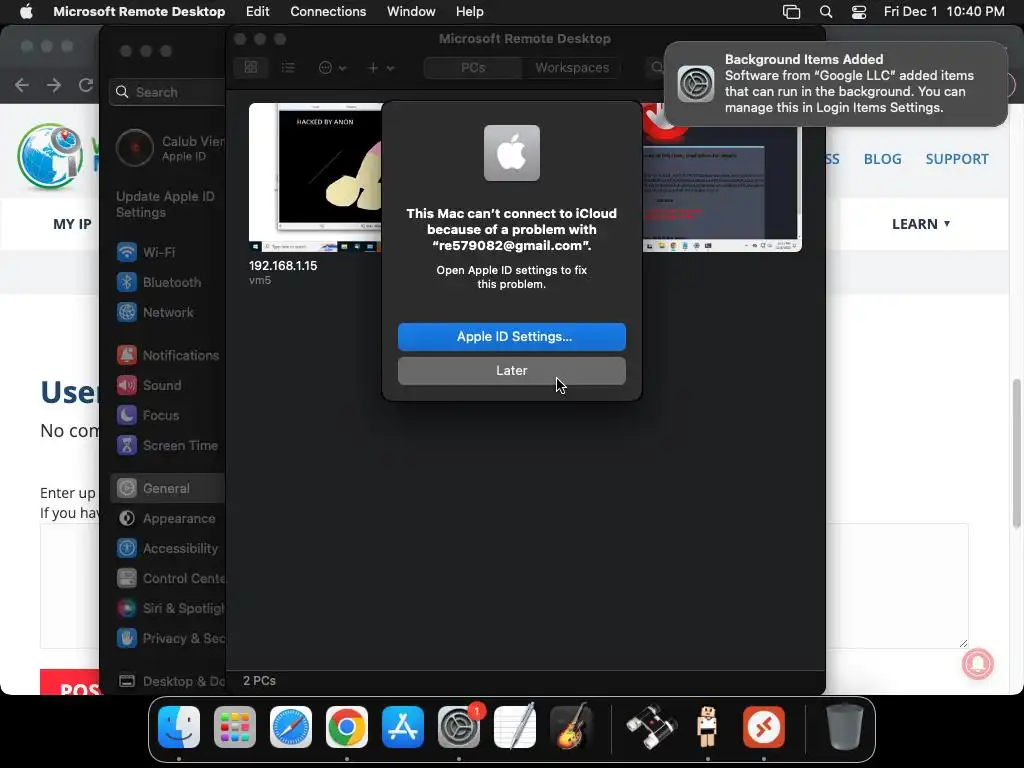Viewport: 1024px width, 768px height.
Task: Open Google Chrome from the Dock
Action: pos(347,727)
